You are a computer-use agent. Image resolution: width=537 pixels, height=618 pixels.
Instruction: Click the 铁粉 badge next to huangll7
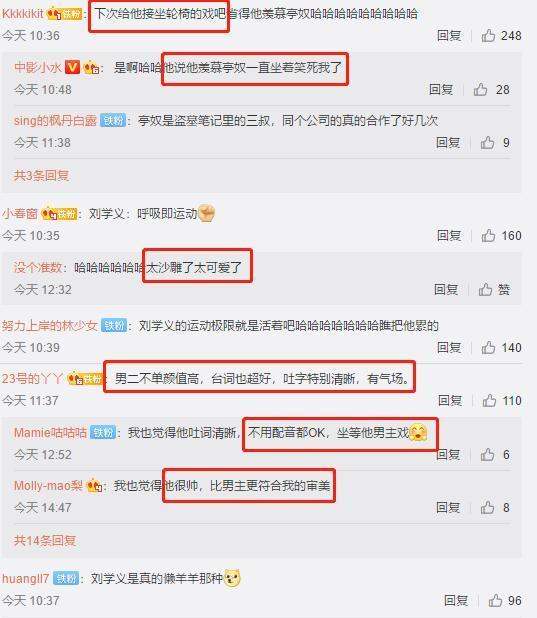66,579
